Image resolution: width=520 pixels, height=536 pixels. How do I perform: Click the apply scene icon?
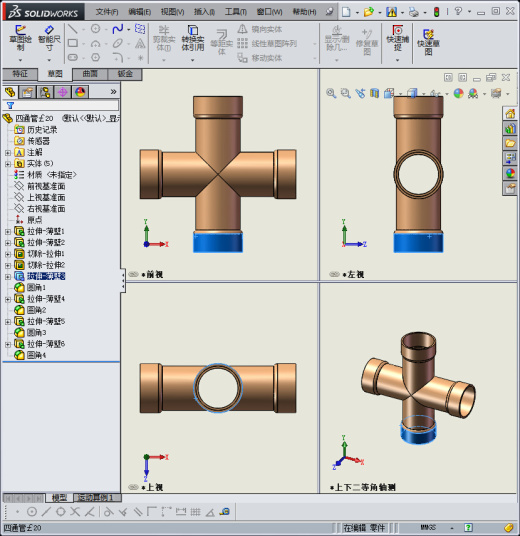coord(473,93)
